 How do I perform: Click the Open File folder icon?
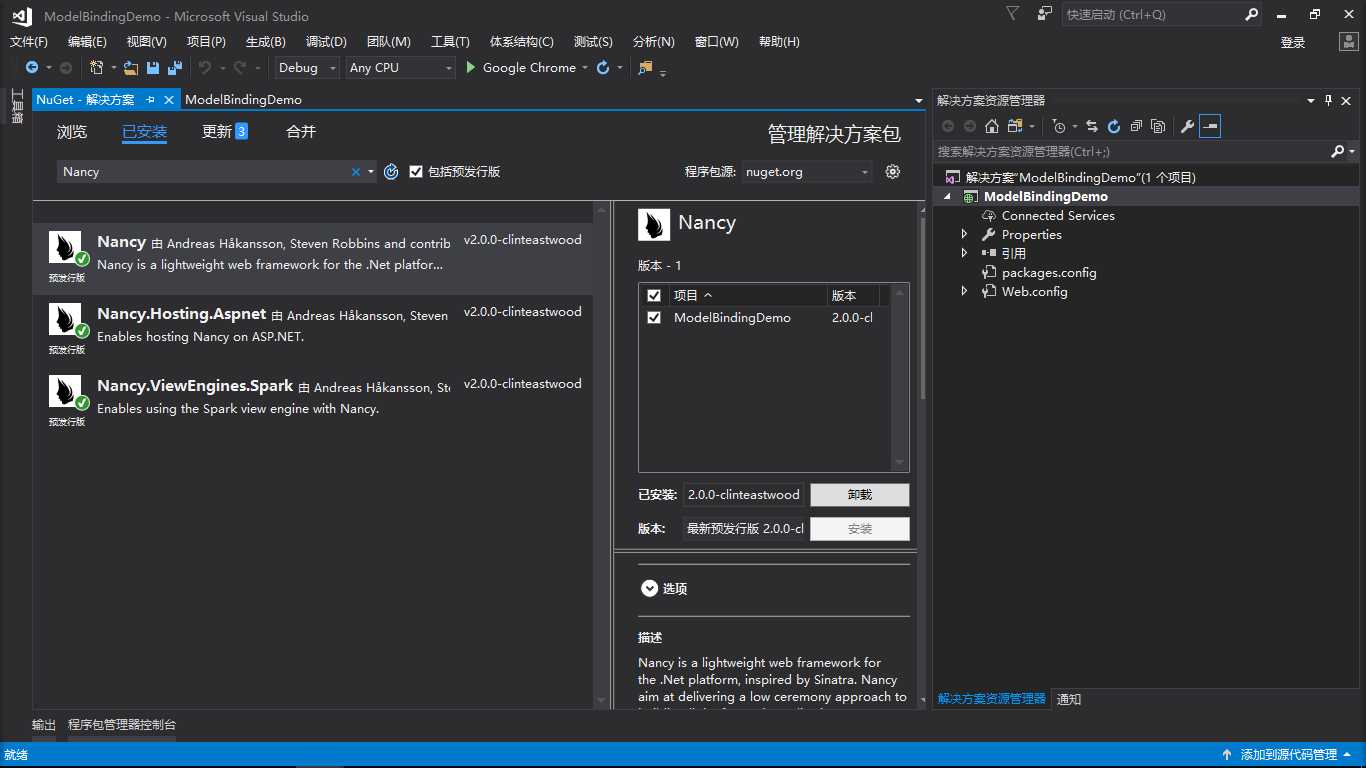point(131,68)
